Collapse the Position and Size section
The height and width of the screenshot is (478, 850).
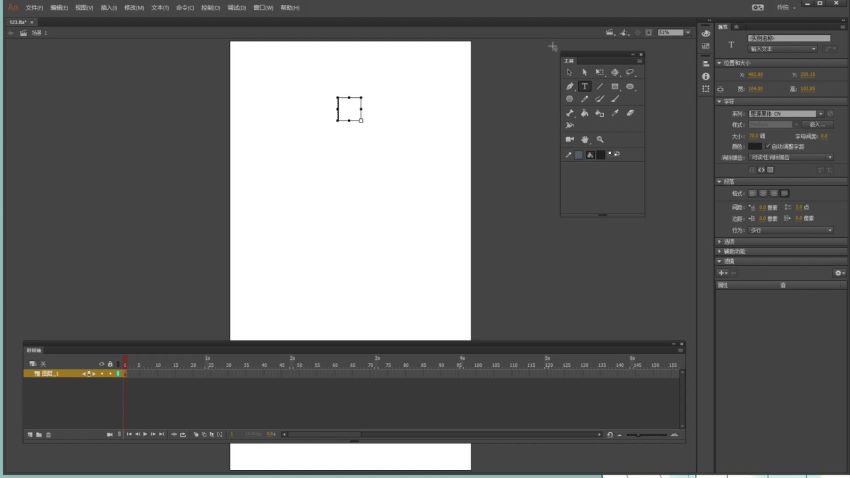(x=719, y=63)
